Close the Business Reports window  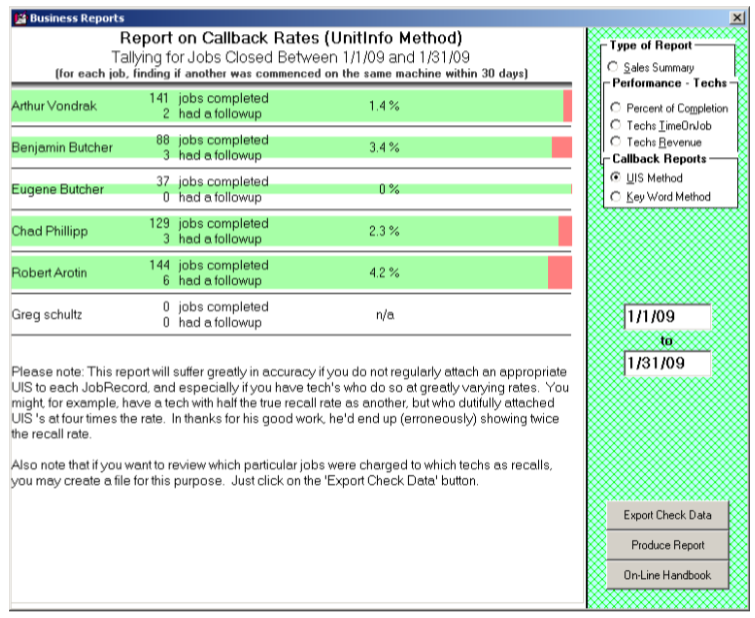coord(737,18)
